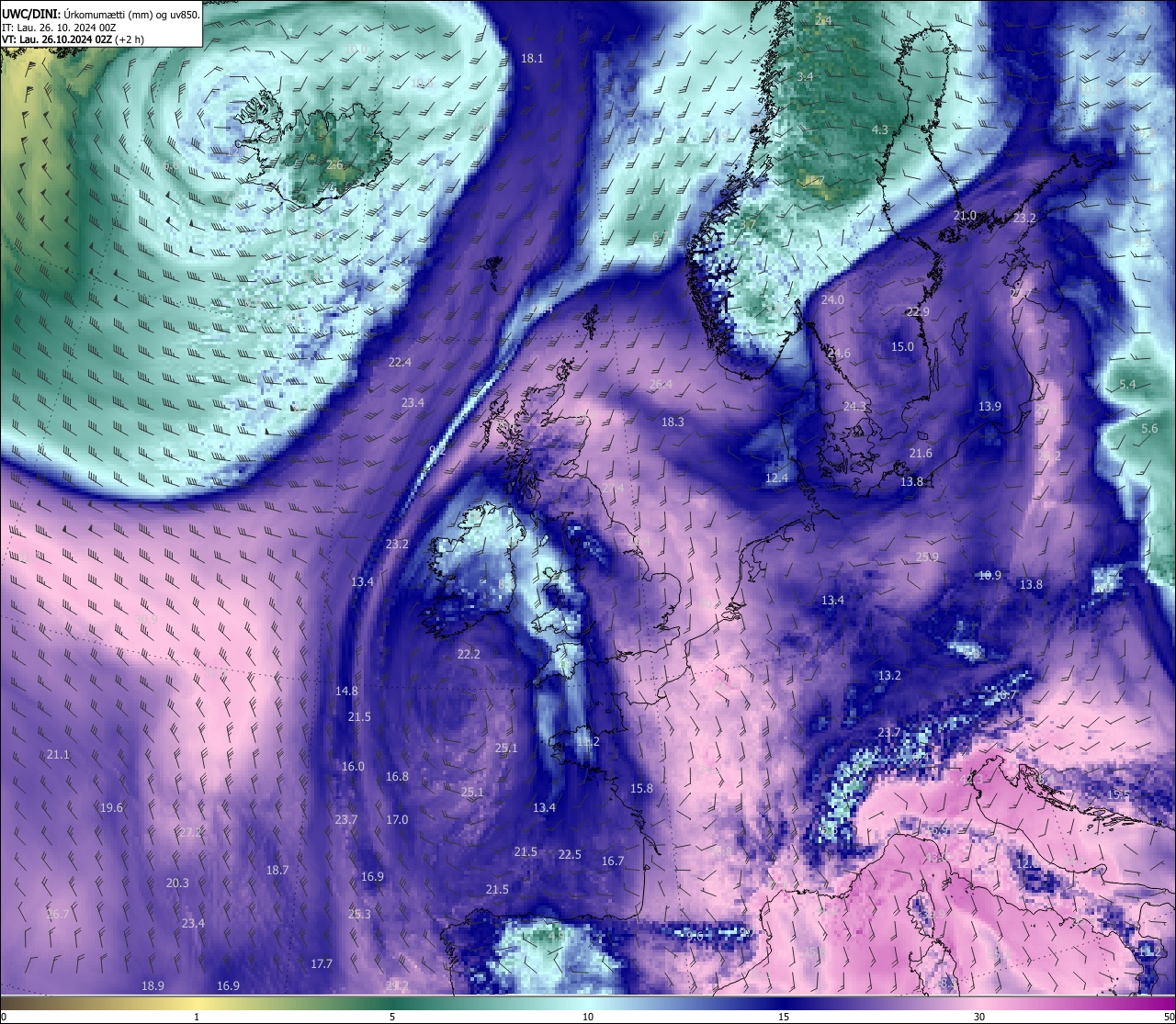1176x1024 pixels.
Task: Click the legend tick labeled 50
Action: (x=1168, y=1017)
